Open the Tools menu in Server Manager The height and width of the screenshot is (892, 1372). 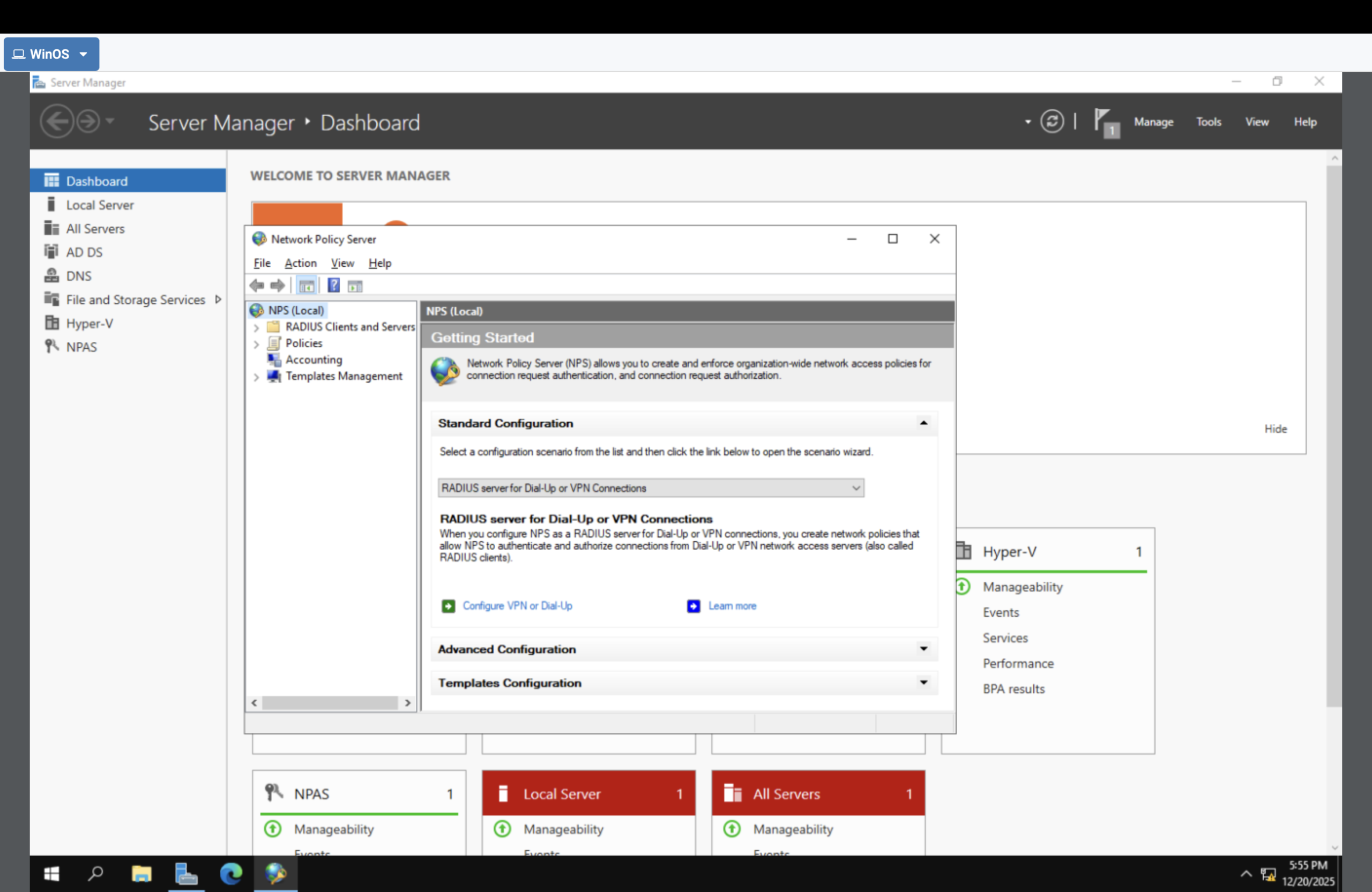[1209, 122]
